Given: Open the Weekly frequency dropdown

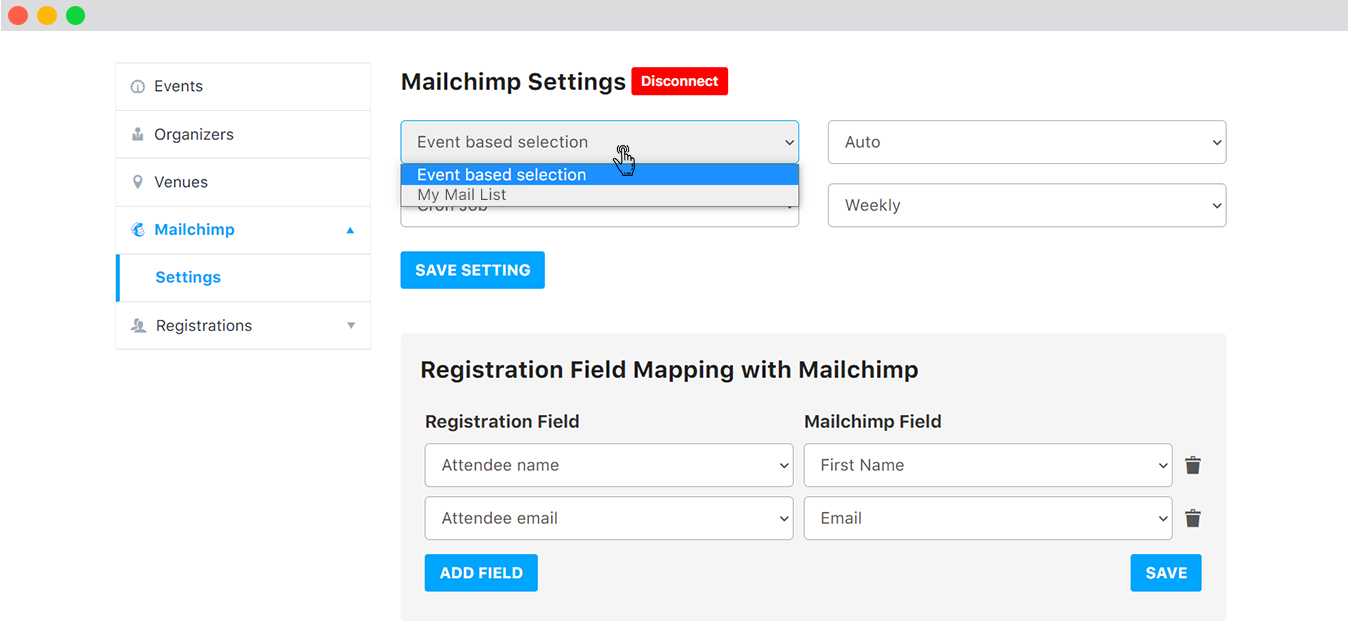Looking at the screenshot, I should click(x=1027, y=205).
